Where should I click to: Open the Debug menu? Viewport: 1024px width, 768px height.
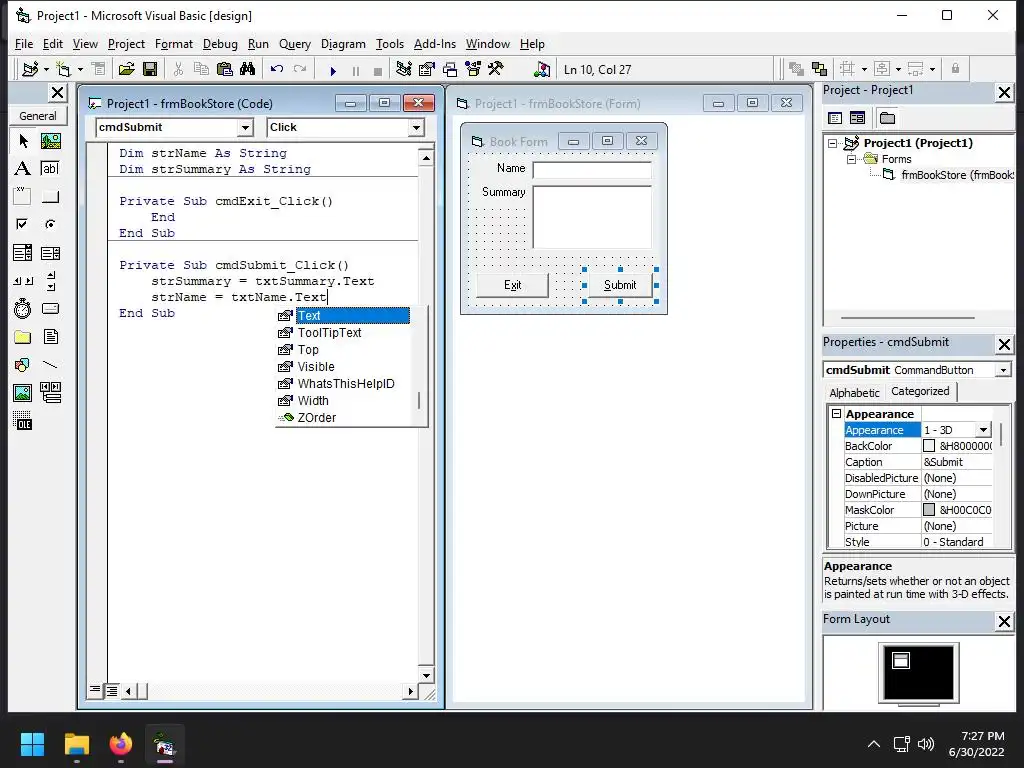point(220,44)
